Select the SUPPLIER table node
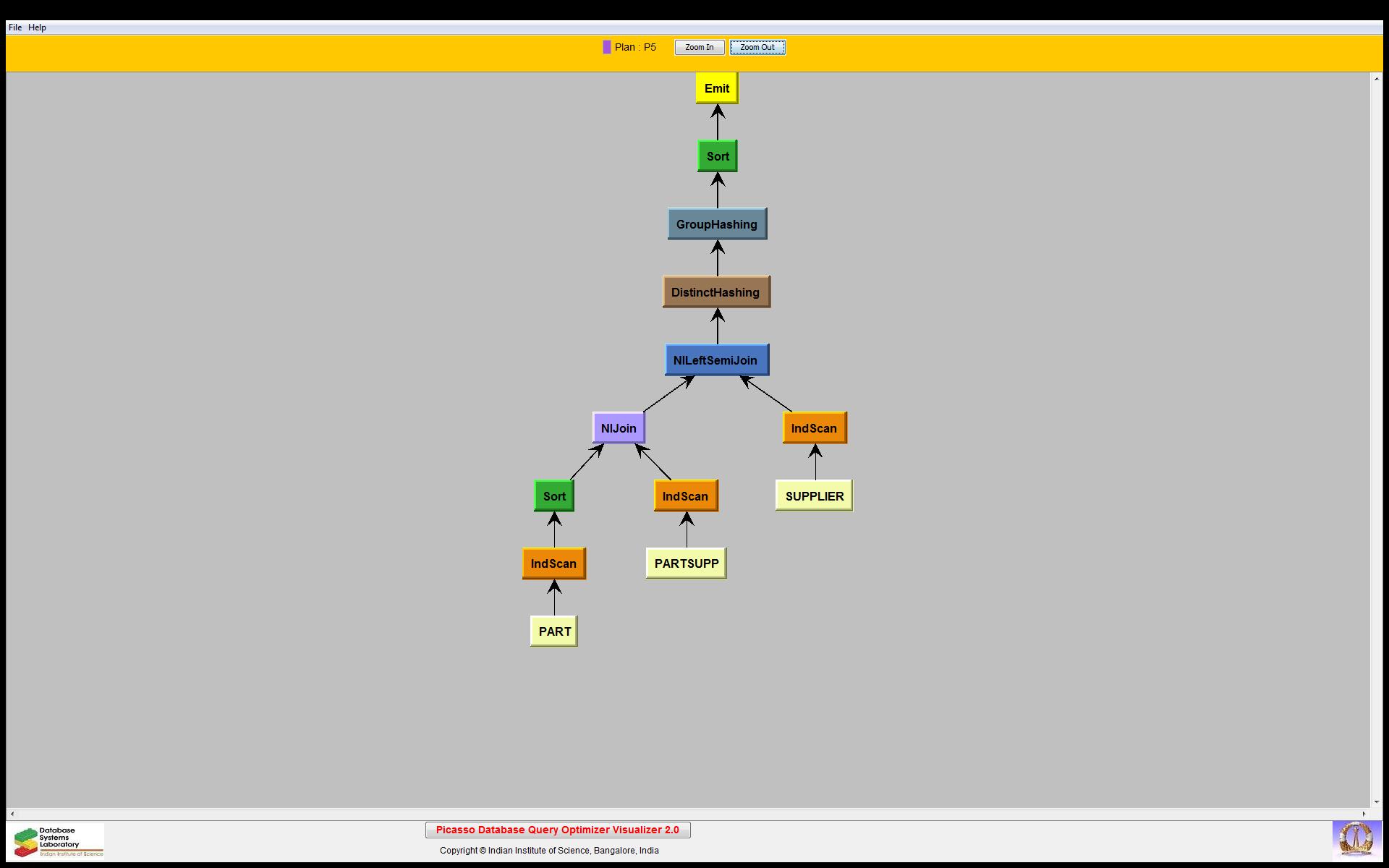 click(814, 496)
